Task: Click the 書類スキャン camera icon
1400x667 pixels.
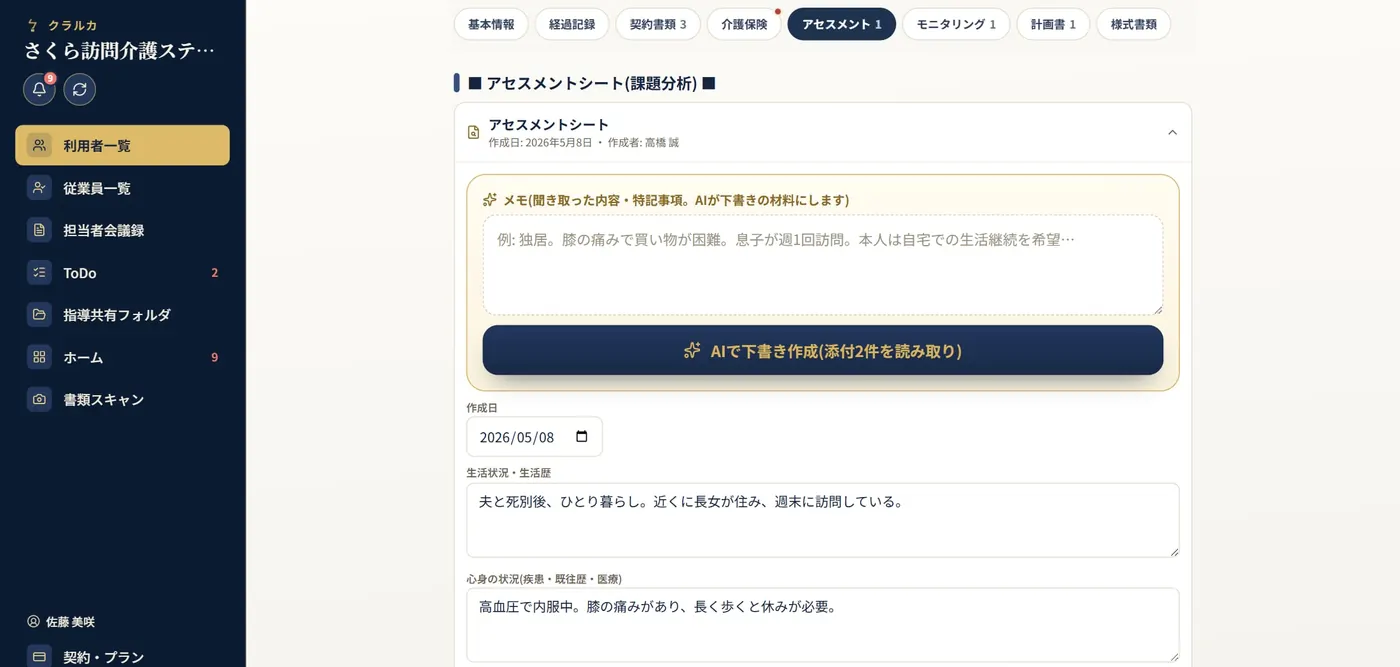Action: coord(39,399)
